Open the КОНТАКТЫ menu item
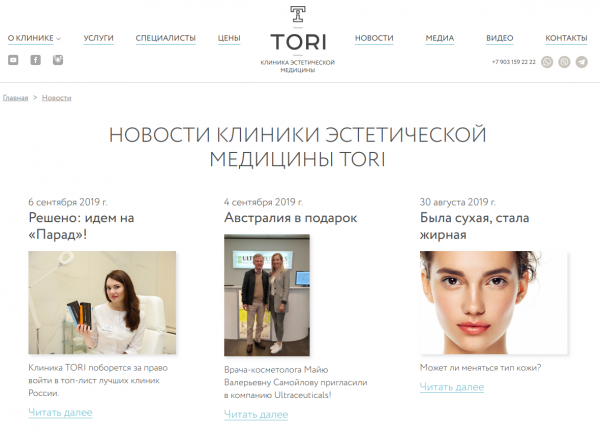The width and height of the screenshot is (600, 432). (x=566, y=38)
